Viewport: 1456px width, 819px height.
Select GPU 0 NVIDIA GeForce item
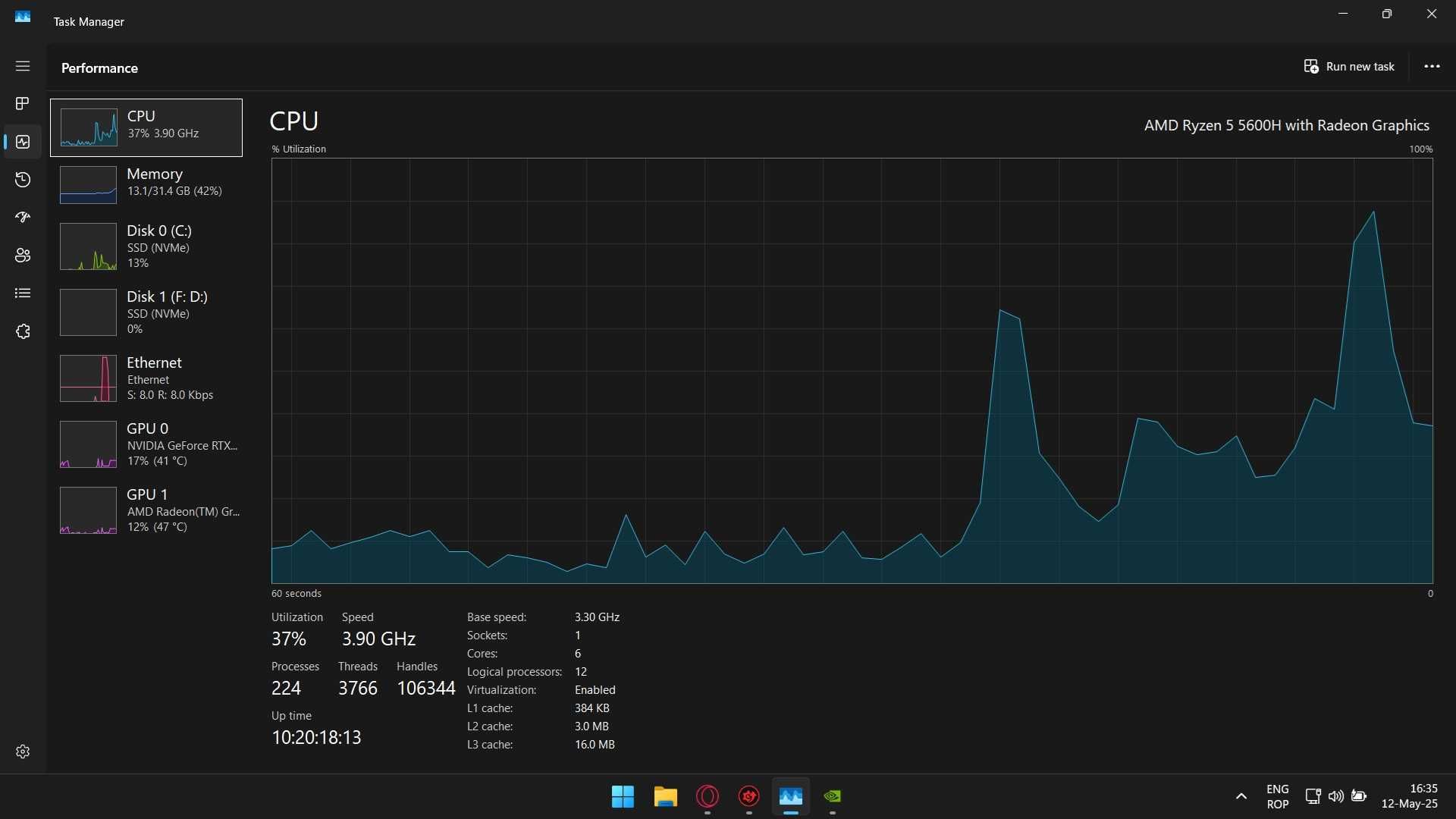tap(146, 444)
